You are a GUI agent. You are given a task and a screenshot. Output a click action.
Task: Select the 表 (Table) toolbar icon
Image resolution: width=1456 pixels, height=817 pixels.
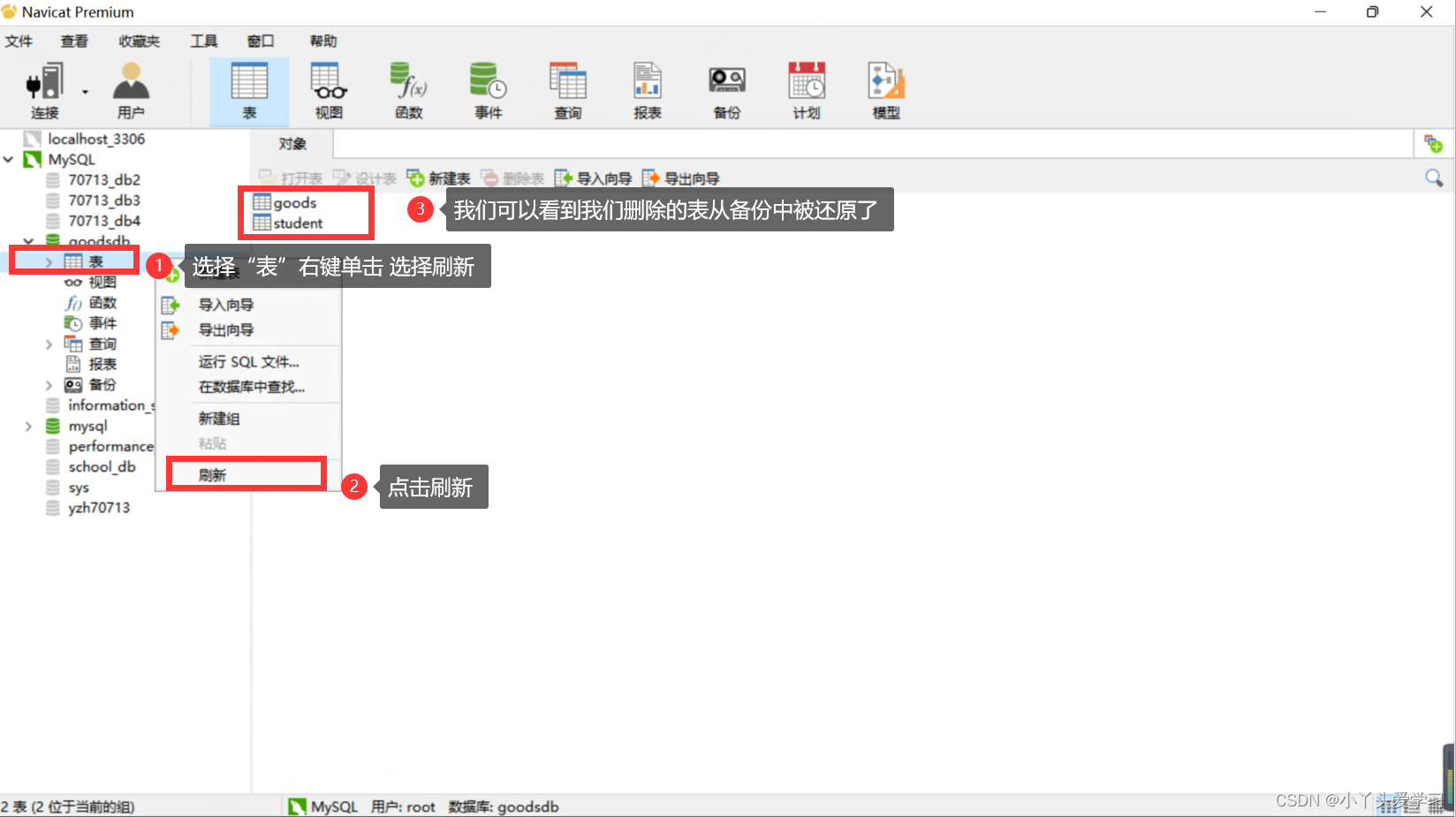(x=249, y=91)
